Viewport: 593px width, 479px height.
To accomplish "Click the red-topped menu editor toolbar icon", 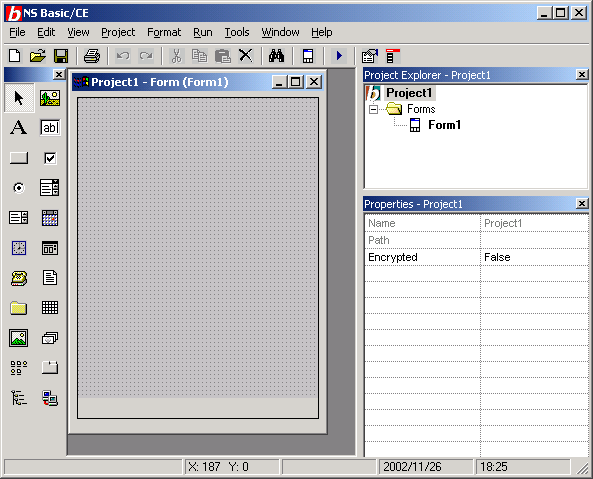I will [393, 56].
